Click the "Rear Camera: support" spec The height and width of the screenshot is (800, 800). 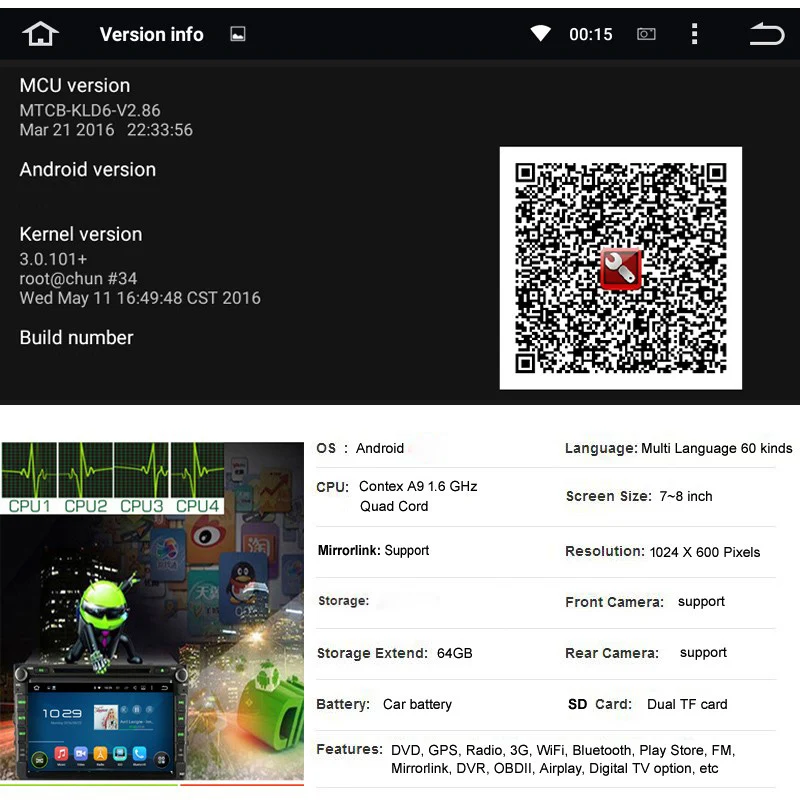click(x=646, y=653)
